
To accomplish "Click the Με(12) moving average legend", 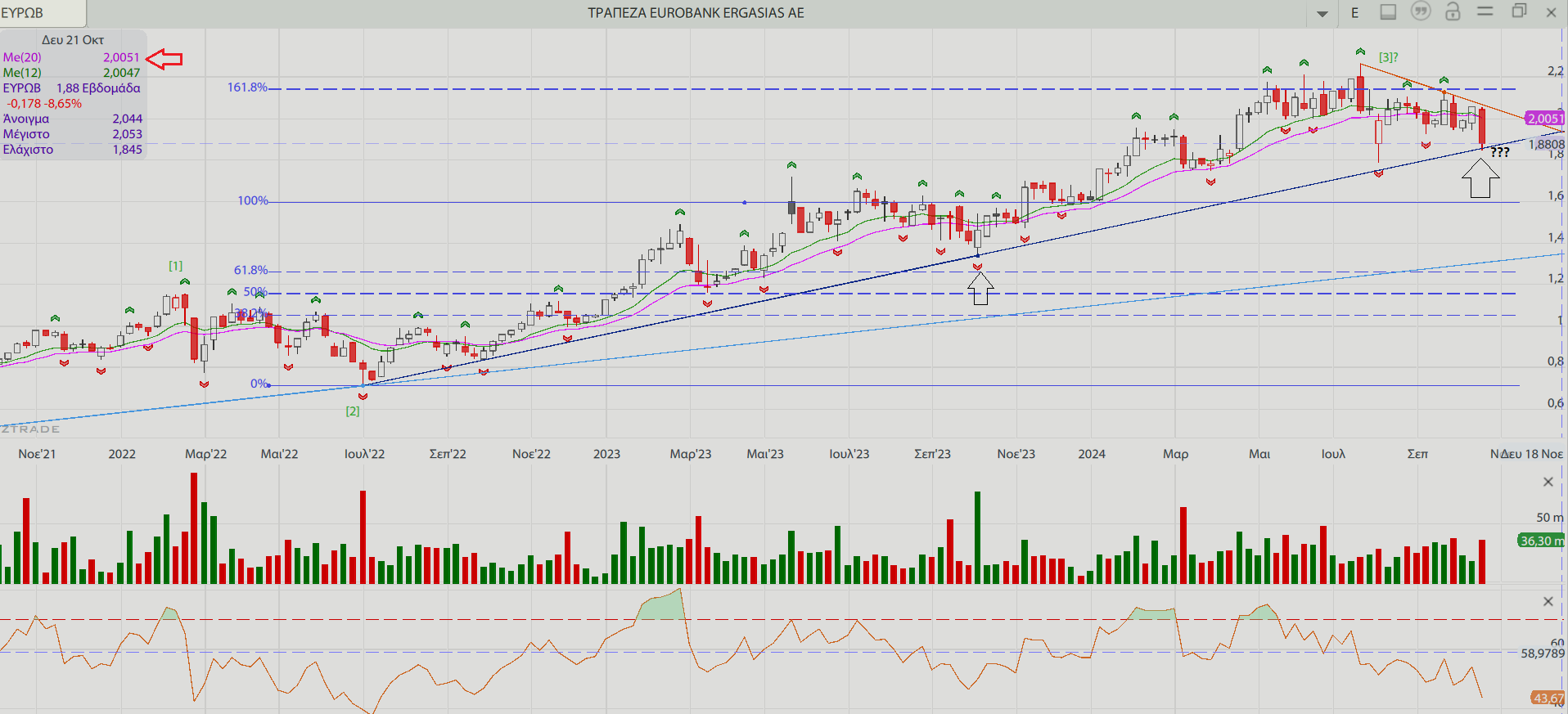I will coord(71,73).
